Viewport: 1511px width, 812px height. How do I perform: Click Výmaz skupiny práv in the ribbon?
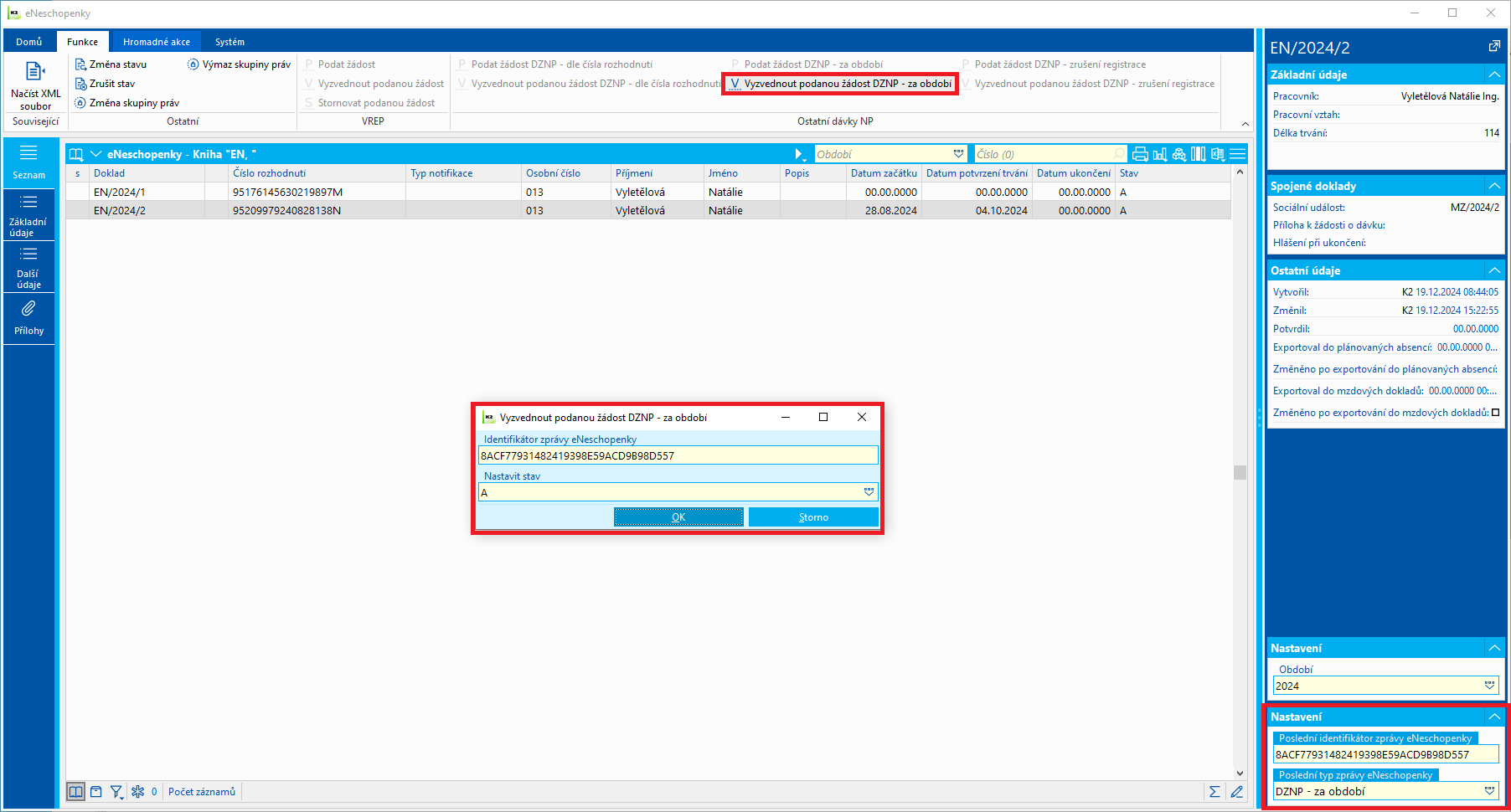(239, 64)
